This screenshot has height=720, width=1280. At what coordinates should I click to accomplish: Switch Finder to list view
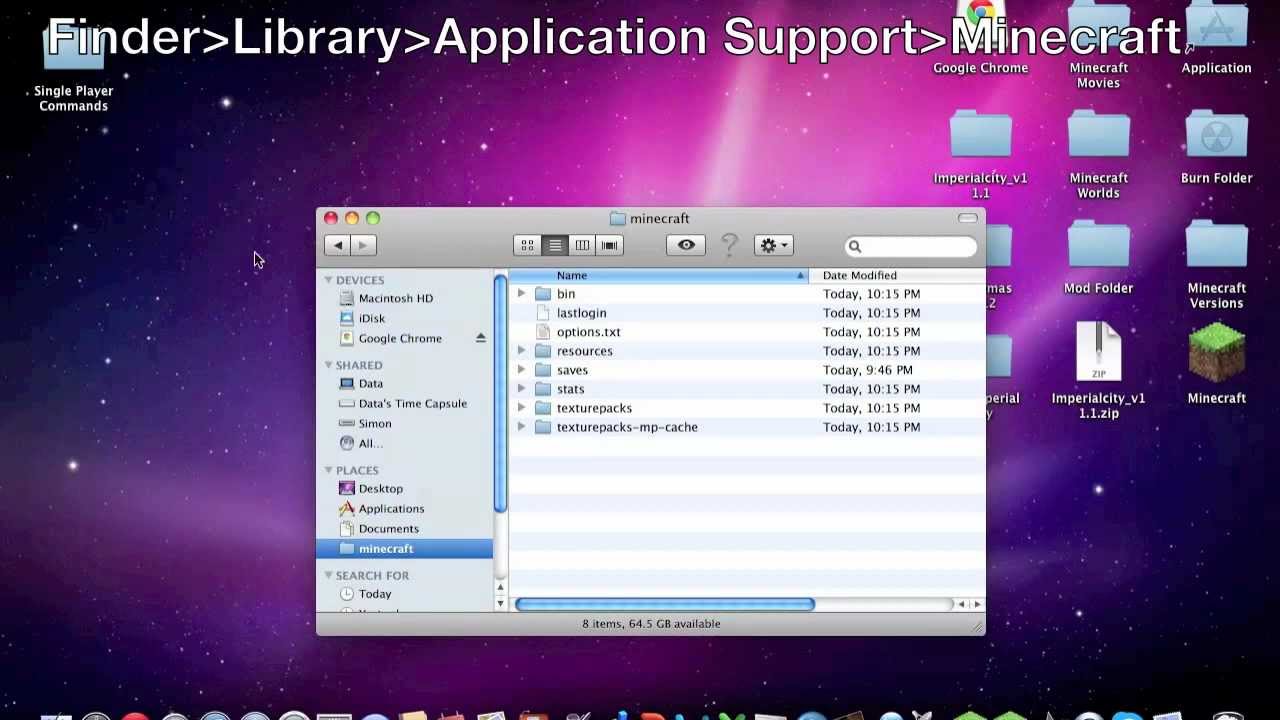tap(555, 245)
